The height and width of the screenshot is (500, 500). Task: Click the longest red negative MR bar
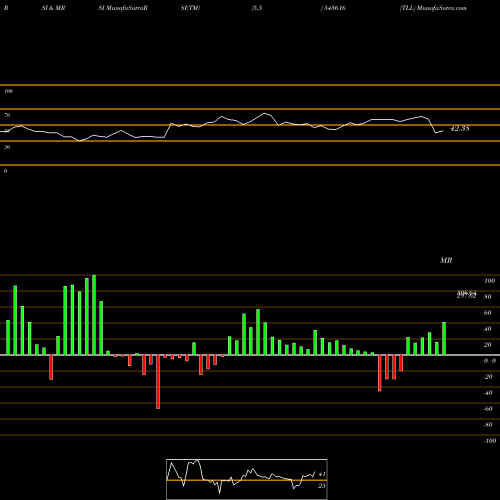158,382
